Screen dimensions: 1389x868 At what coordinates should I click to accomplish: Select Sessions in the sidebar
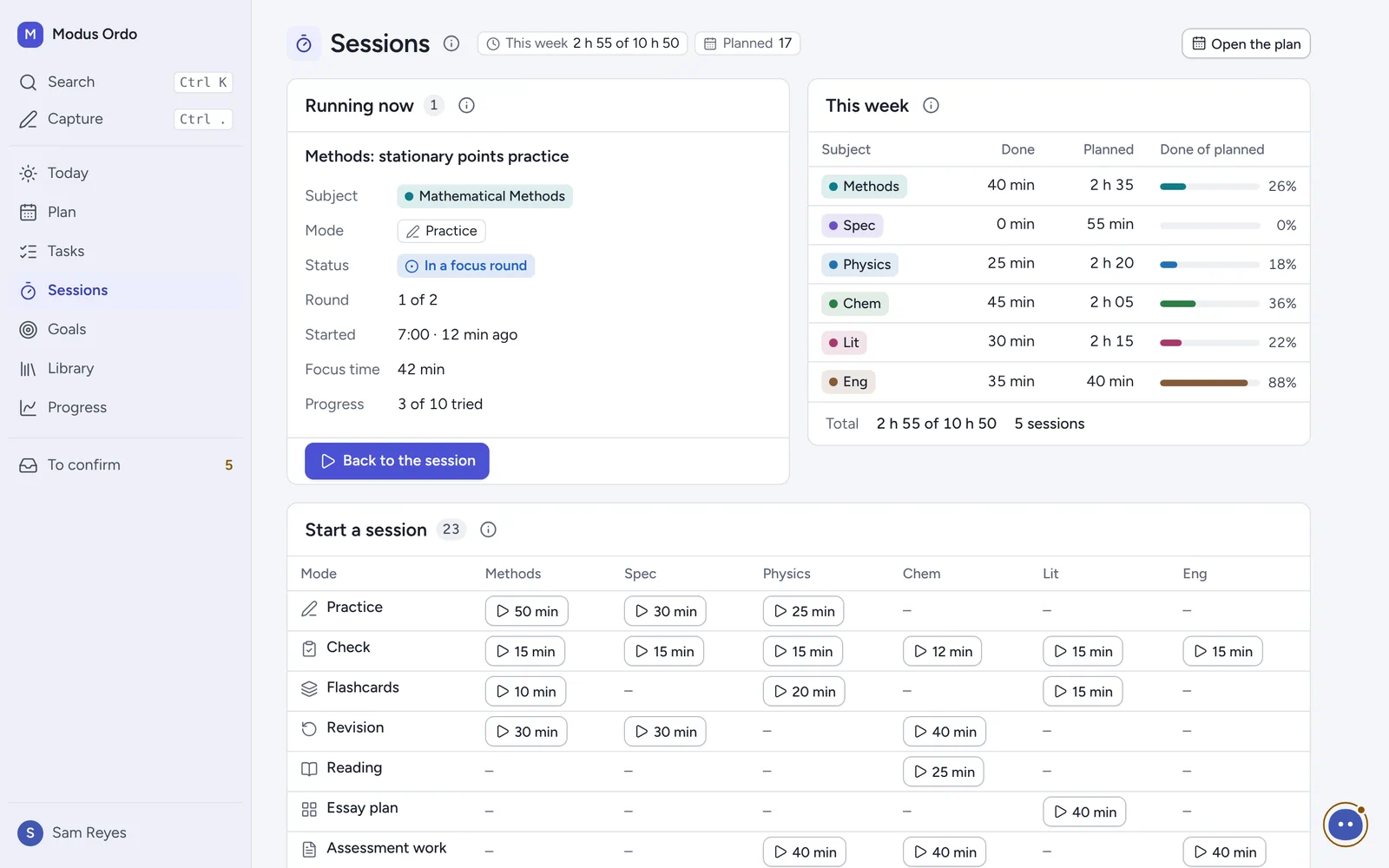click(126, 291)
